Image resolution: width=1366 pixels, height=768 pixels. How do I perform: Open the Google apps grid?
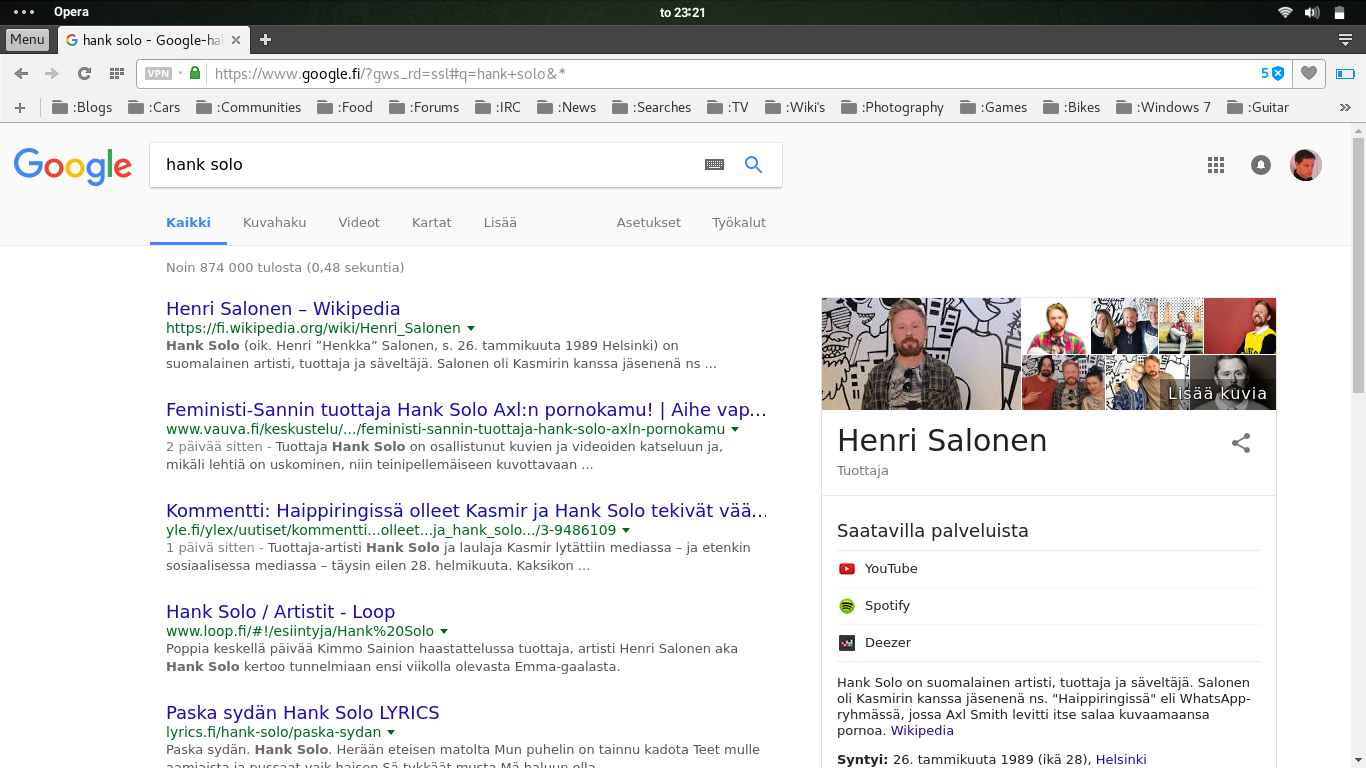[x=1216, y=166]
